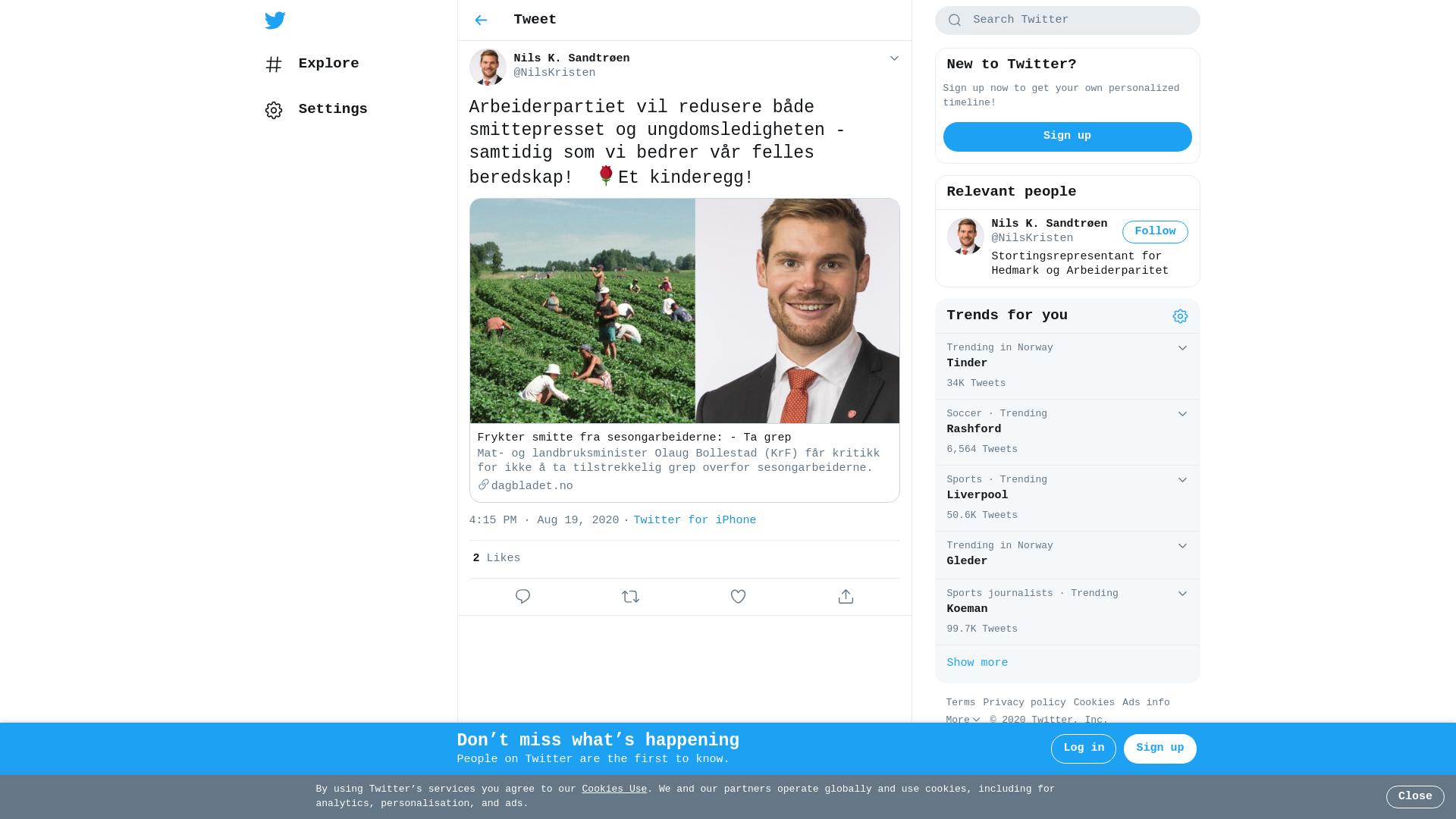The image size is (1456, 819).
Task: Open the tweet options chevron menu
Action: pyautogui.click(x=894, y=58)
